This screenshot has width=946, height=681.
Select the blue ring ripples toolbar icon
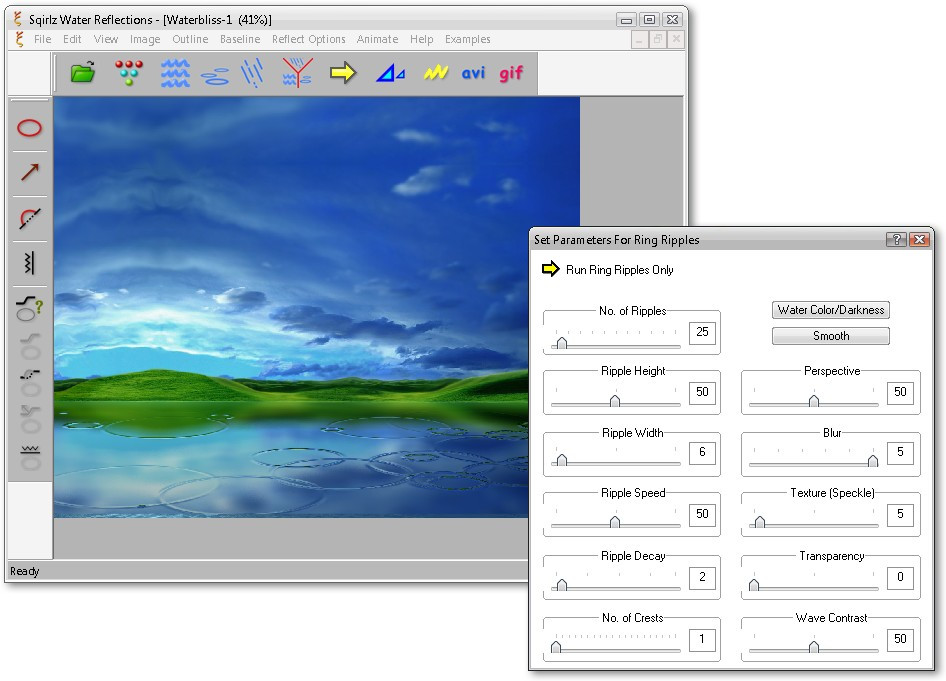click(x=215, y=77)
